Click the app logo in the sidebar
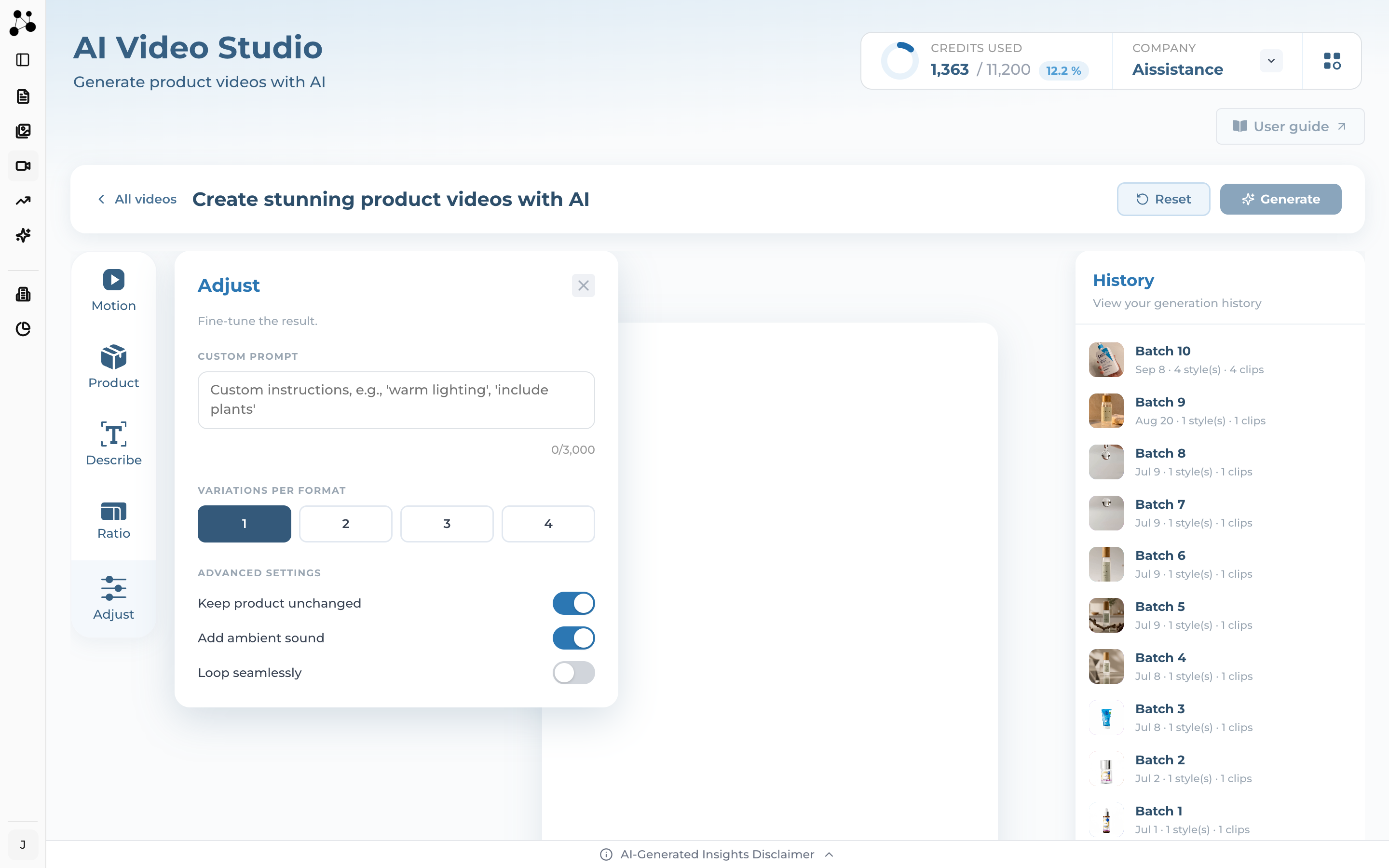 click(23, 23)
